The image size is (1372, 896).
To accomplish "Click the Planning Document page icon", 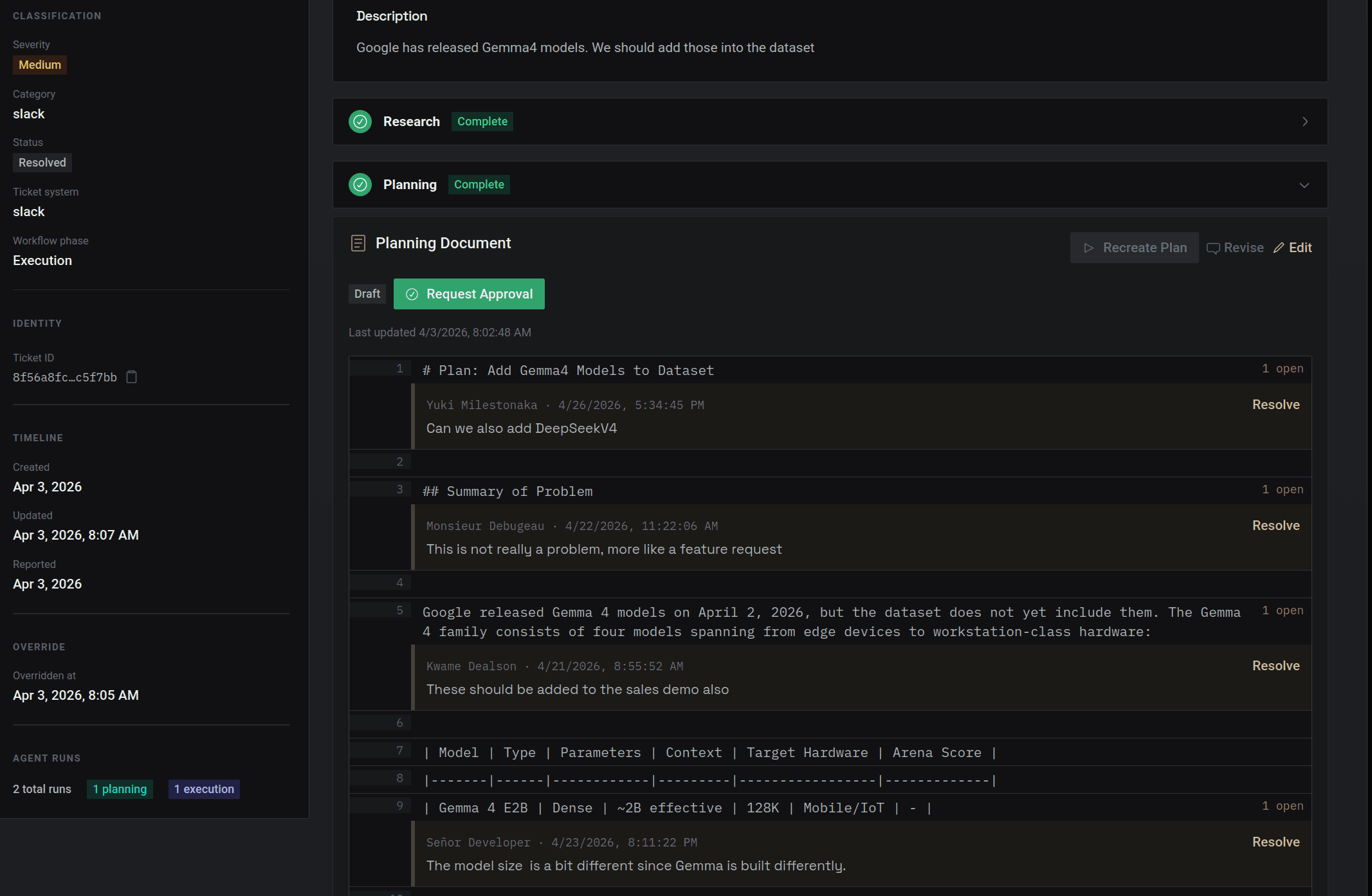I will click(358, 243).
